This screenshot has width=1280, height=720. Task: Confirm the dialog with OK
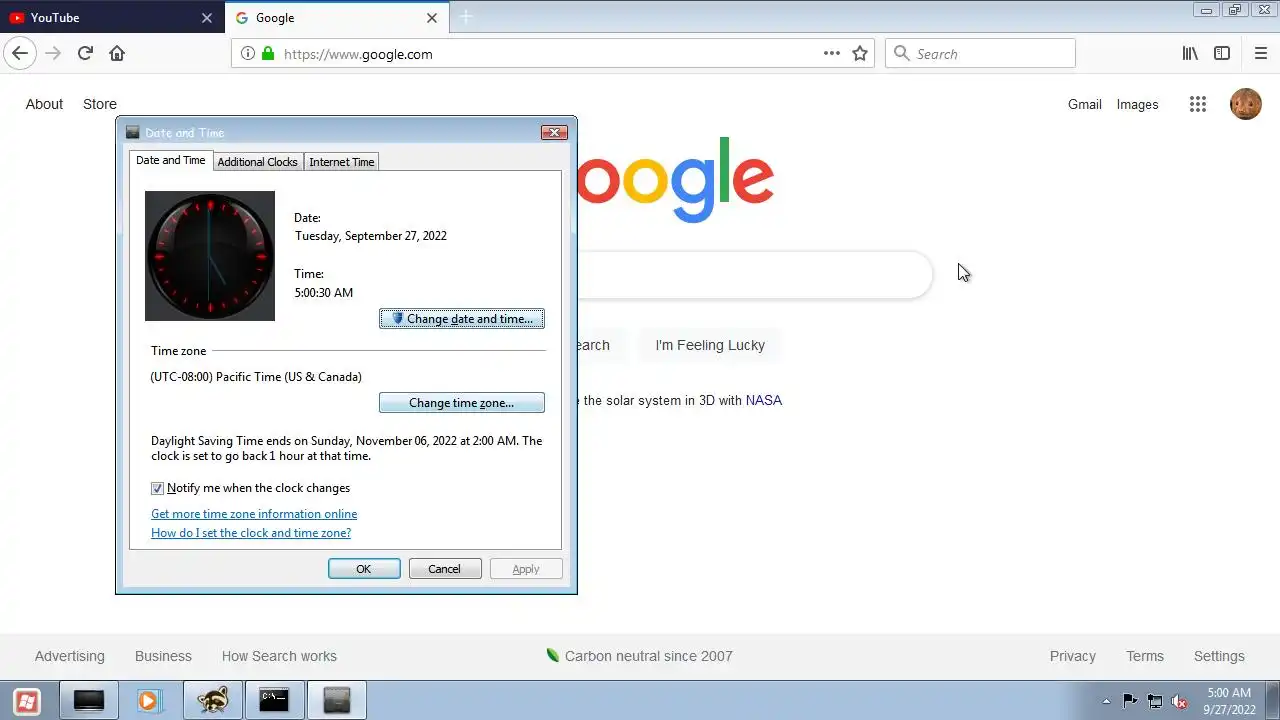tap(364, 569)
